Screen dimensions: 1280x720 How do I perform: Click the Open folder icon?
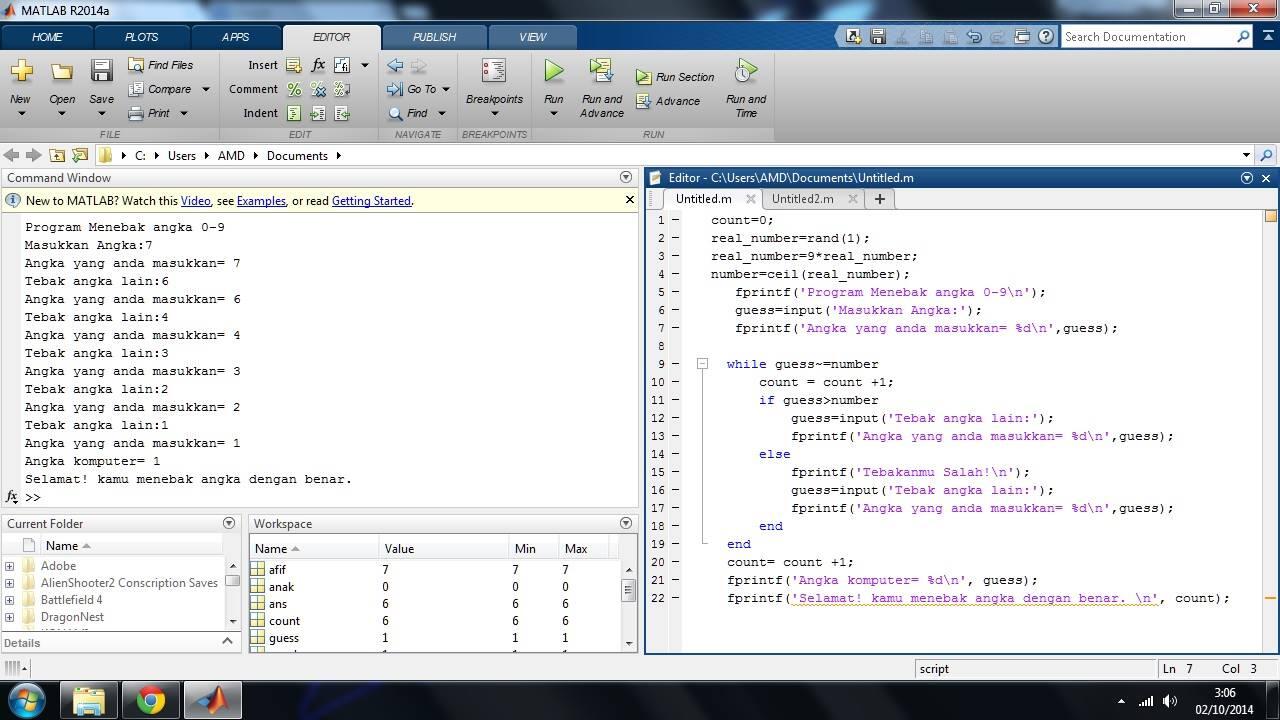click(62, 71)
